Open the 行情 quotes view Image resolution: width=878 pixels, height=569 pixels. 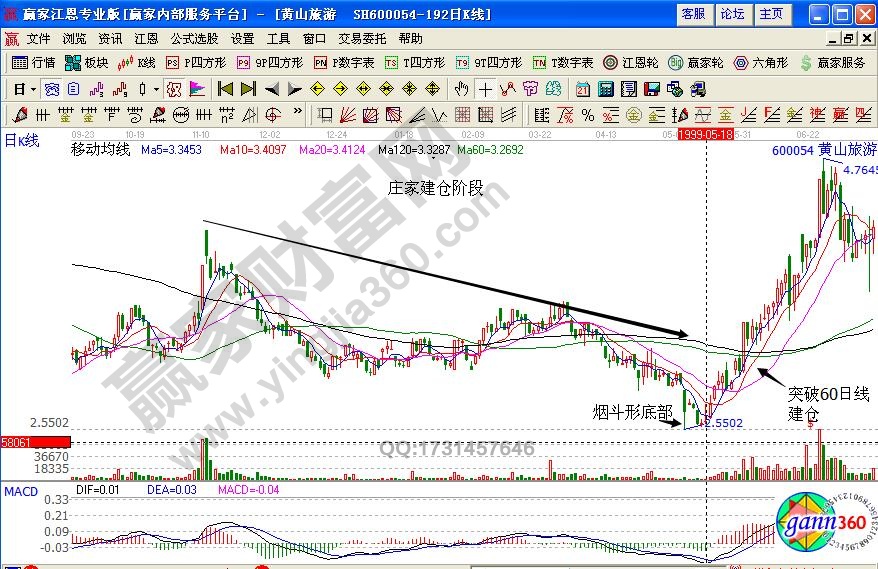pos(34,63)
